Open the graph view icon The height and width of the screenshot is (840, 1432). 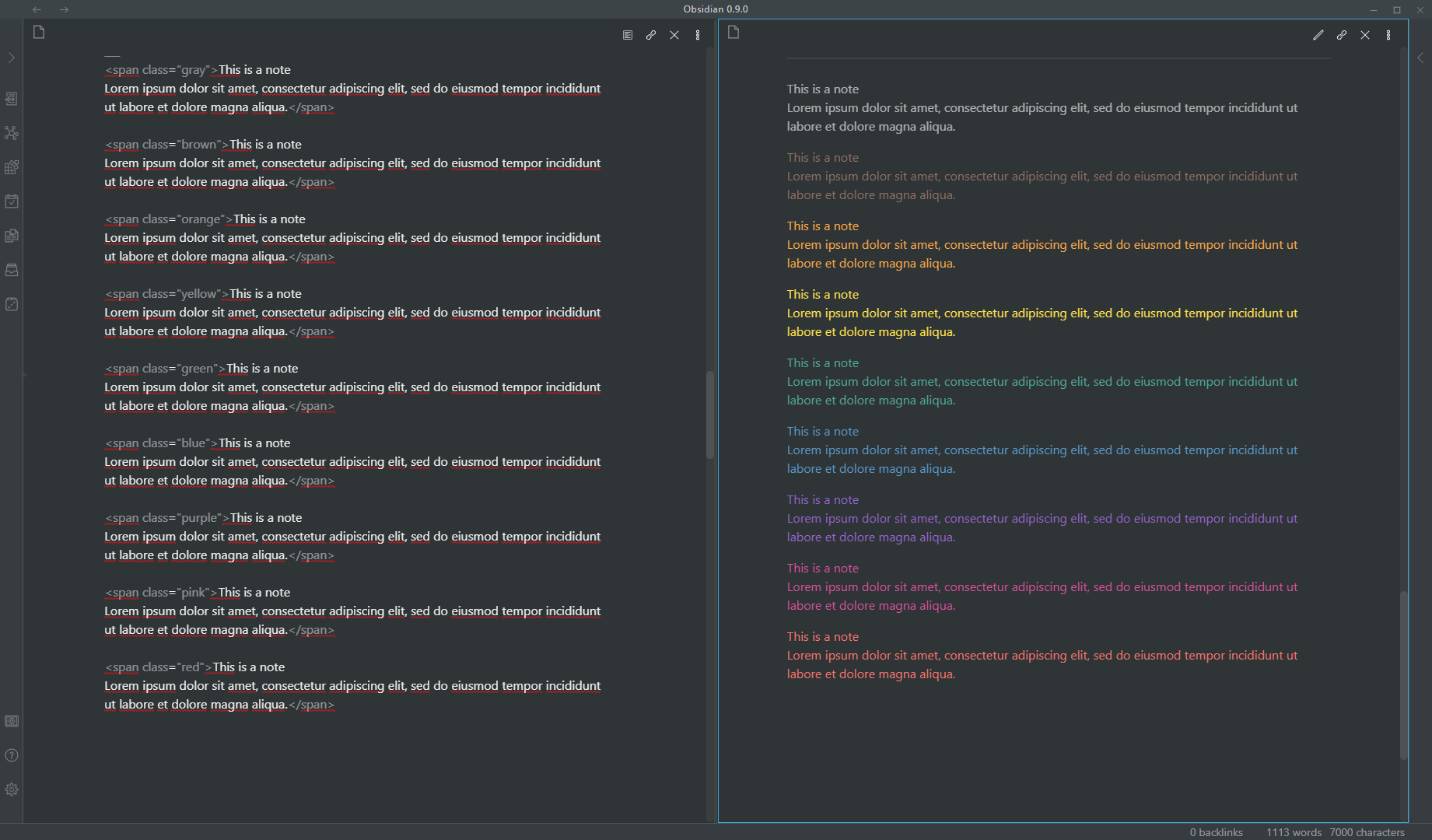pyautogui.click(x=12, y=133)
